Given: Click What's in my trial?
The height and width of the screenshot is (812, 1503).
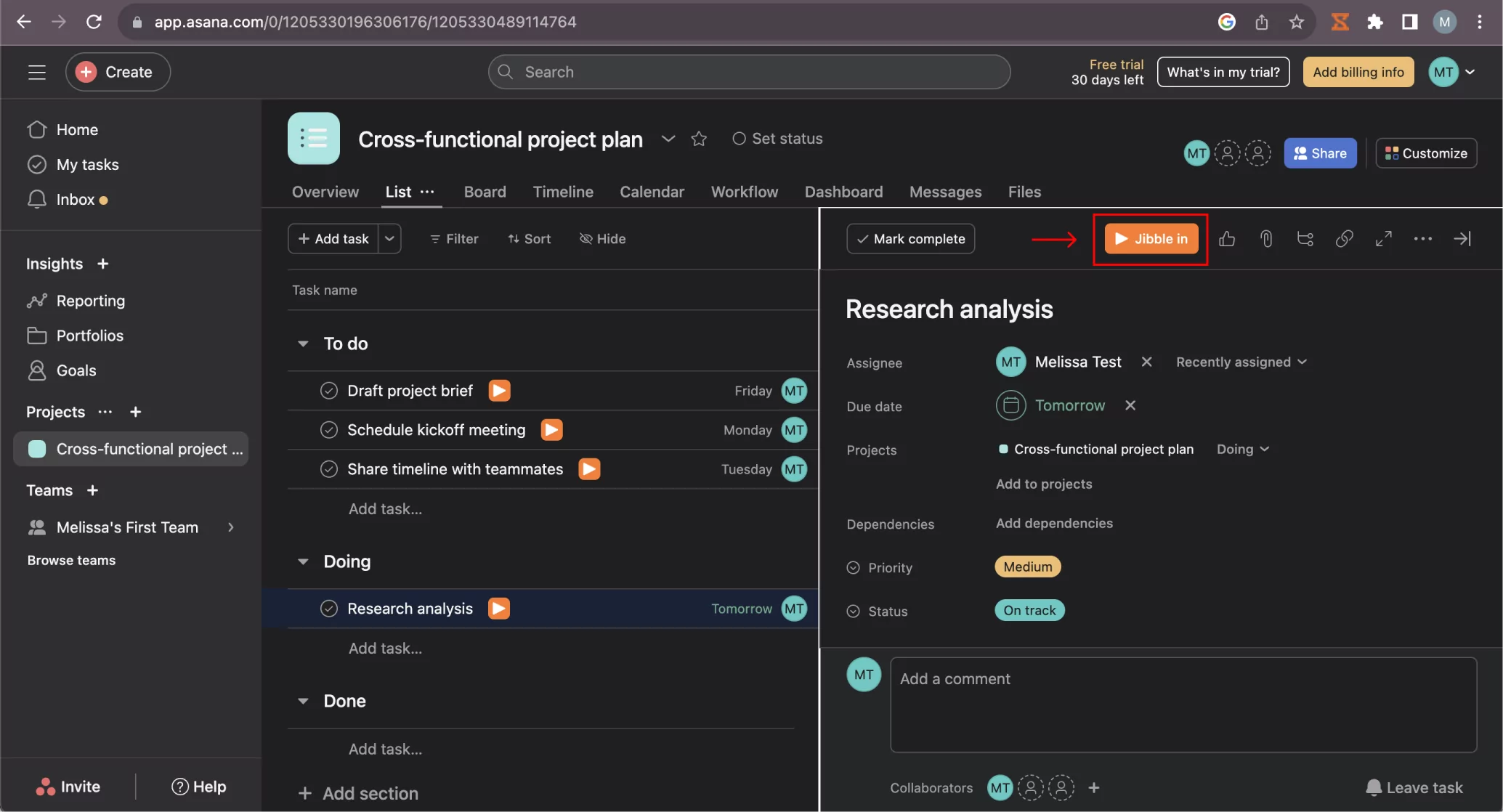Looking at the screenshot, I should tap(1223, 72).
